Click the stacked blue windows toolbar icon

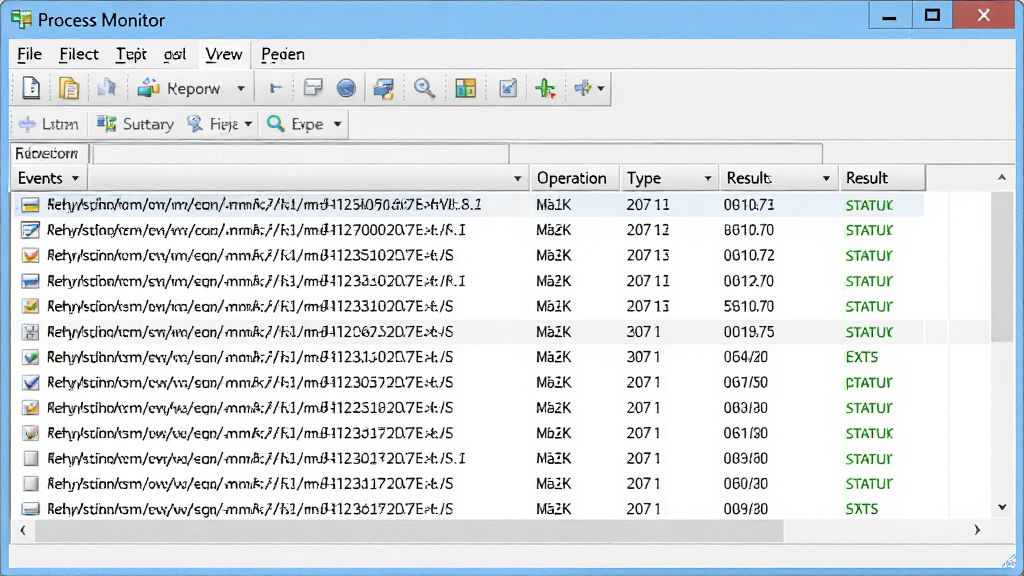384,88
